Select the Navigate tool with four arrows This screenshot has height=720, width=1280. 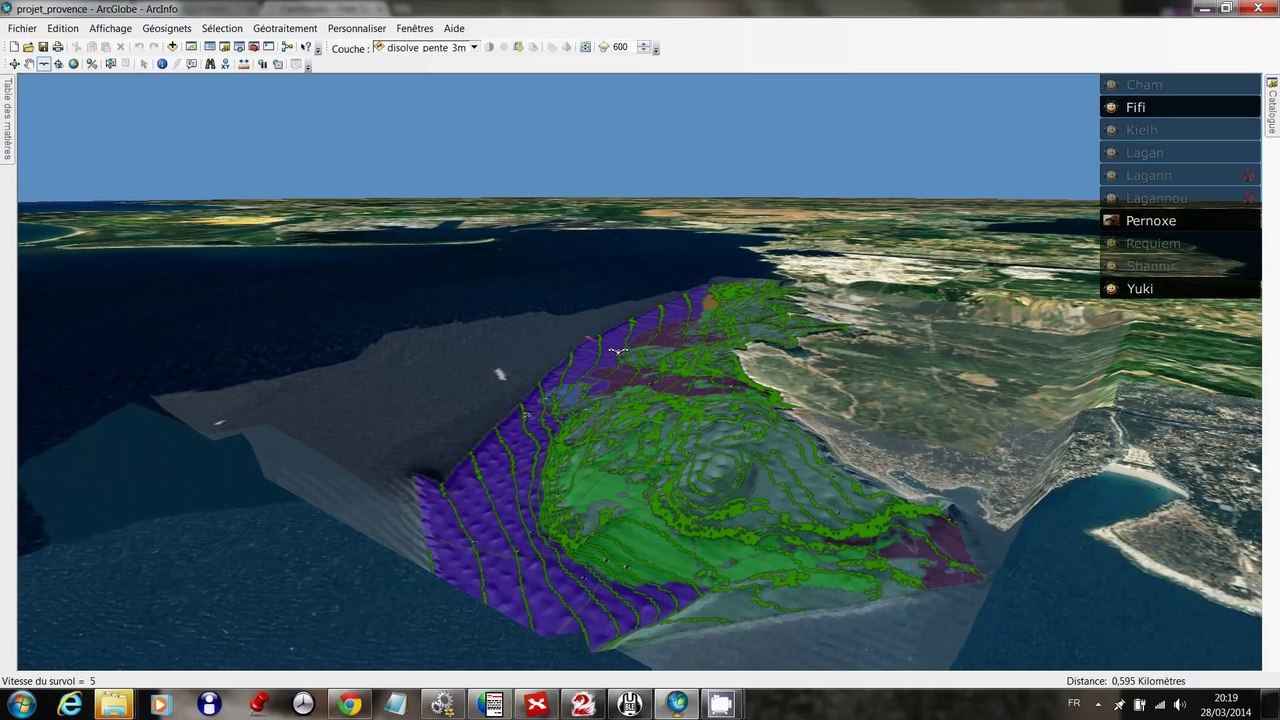pos(14,64)
